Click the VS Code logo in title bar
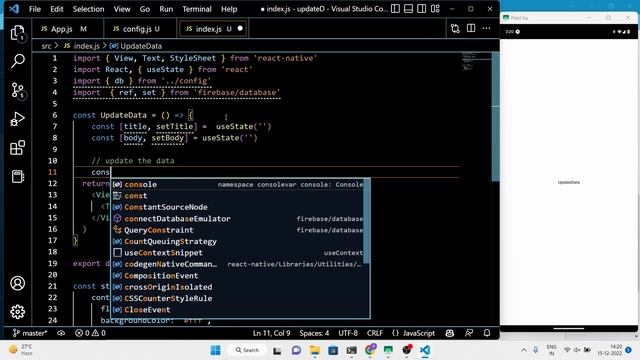Viewport: 640px width, 360px height. click(14, 9)
